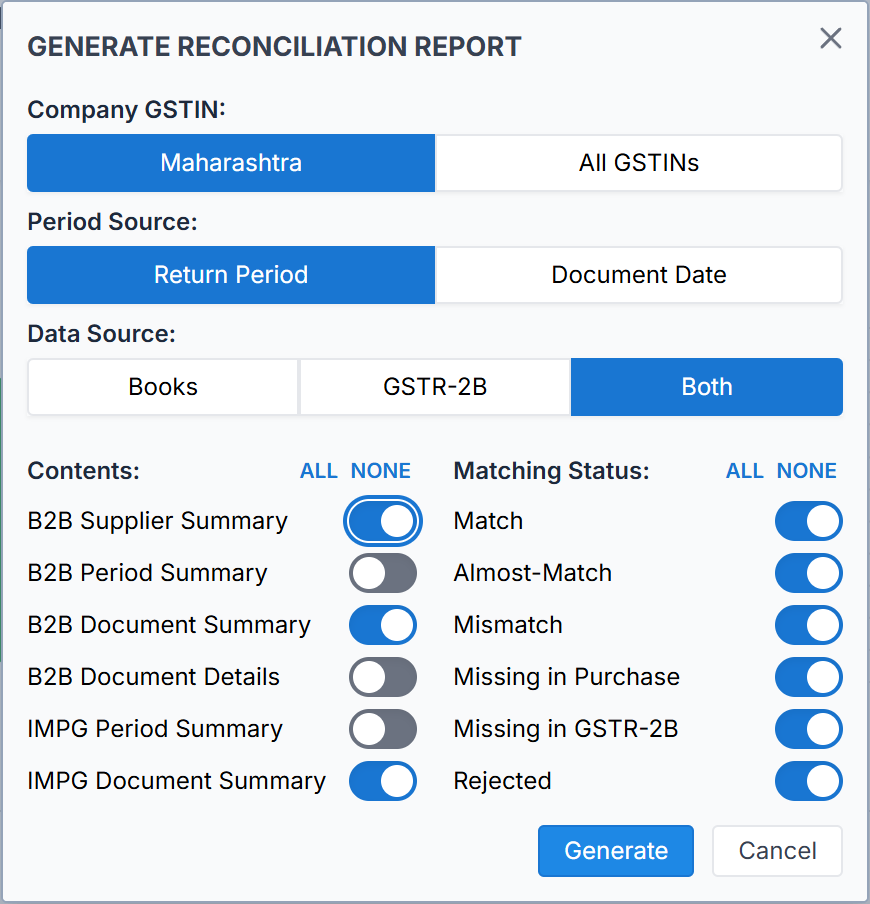
Task: Toggle off Almost-Match status
Action: [808, 573]
